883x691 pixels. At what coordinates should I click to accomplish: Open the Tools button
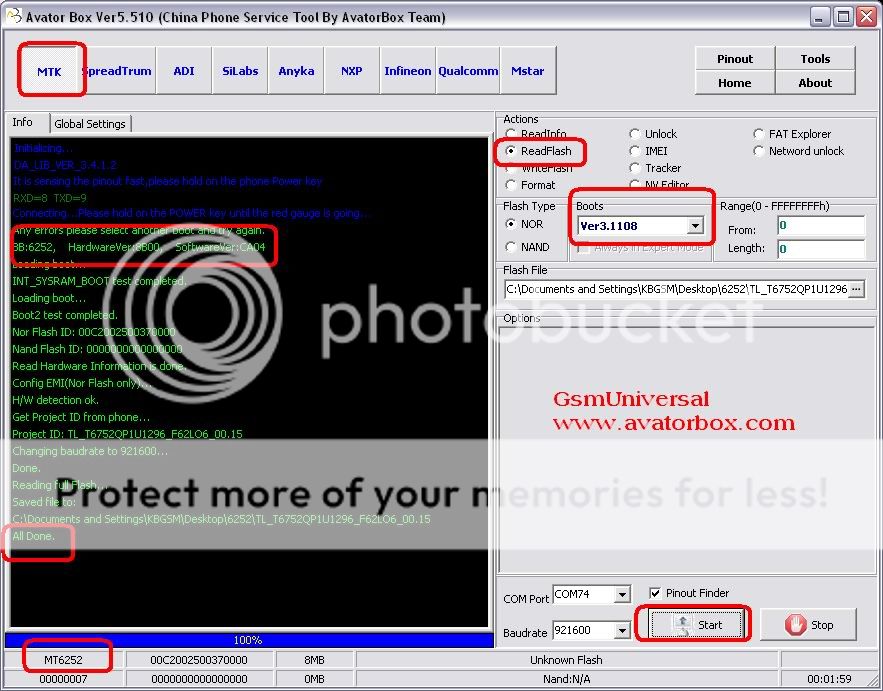pos(815,59)
